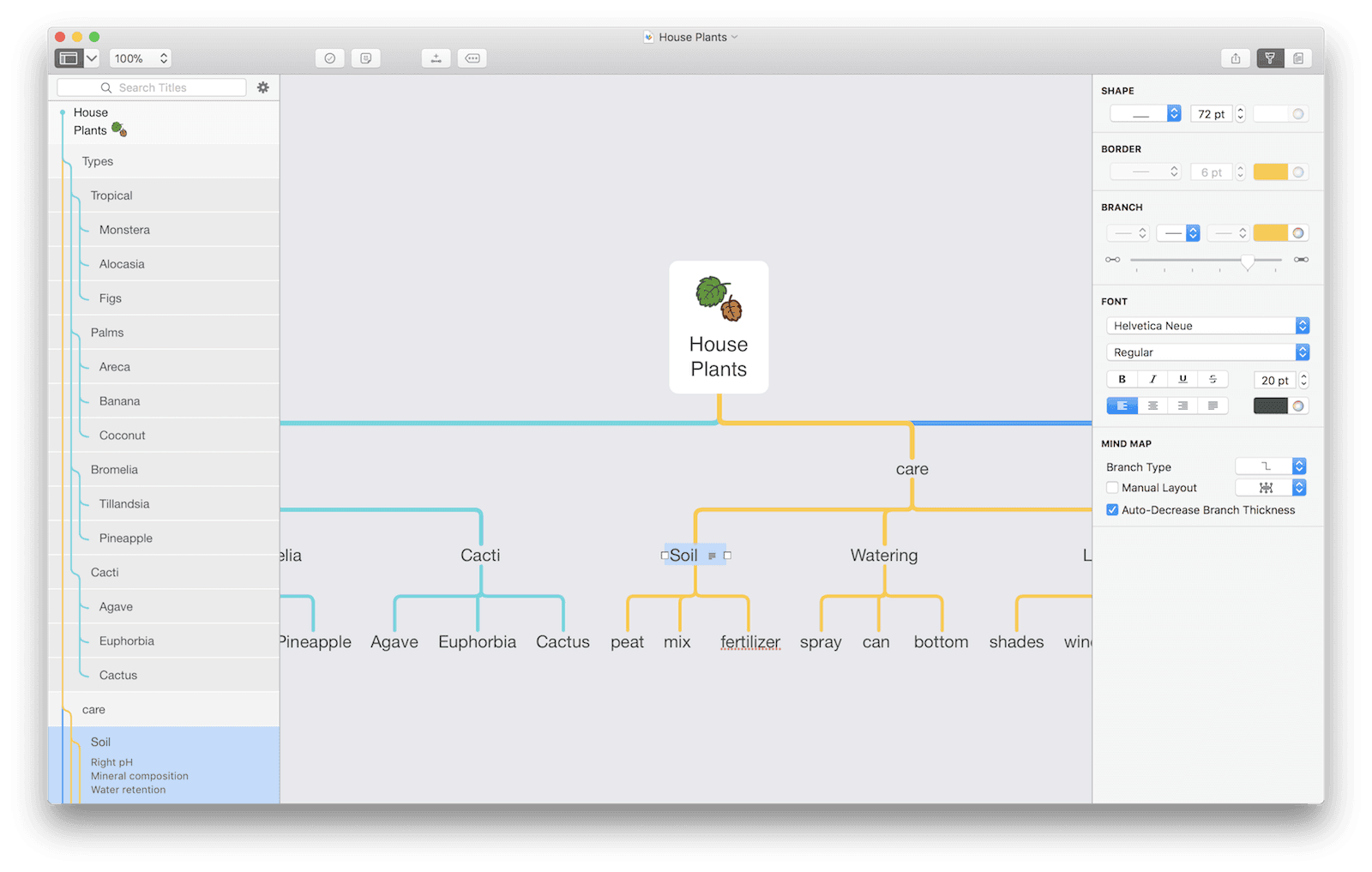The image size is (1372, 872).
Task: Select the checkmark task icon in the toolbar
Action: (329, 57)
